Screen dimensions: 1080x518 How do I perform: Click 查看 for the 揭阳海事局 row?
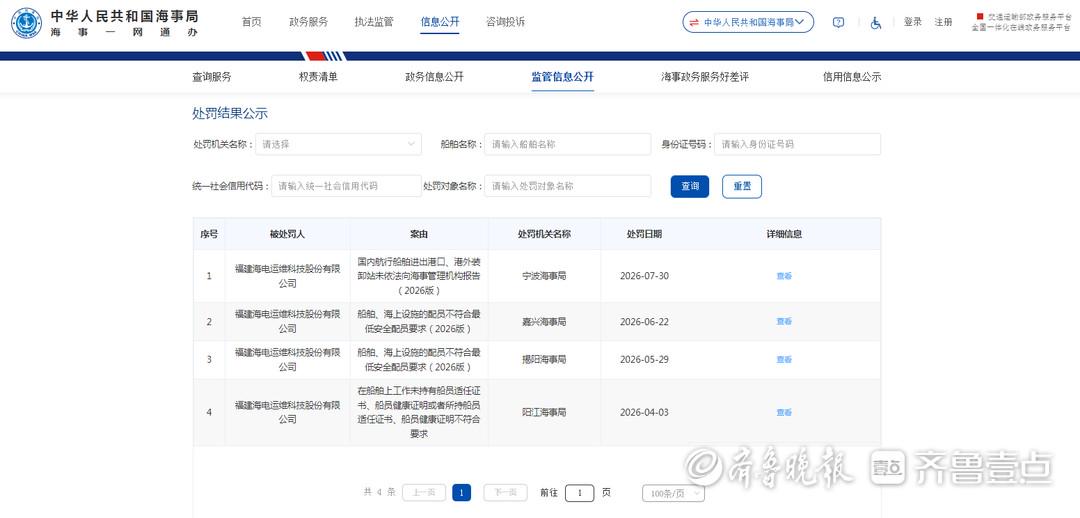pos(784,360)
